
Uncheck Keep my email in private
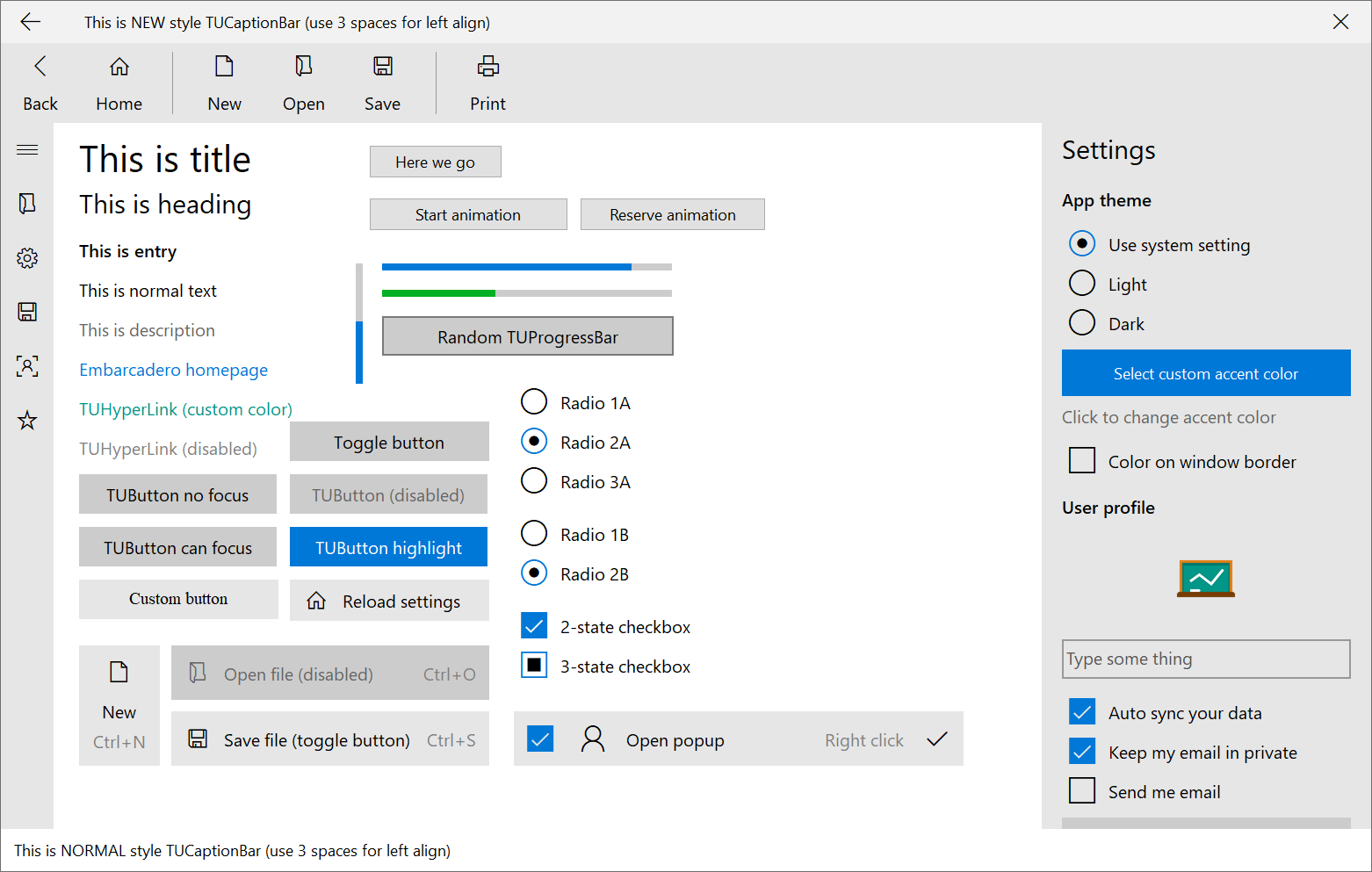[1082, 751]
